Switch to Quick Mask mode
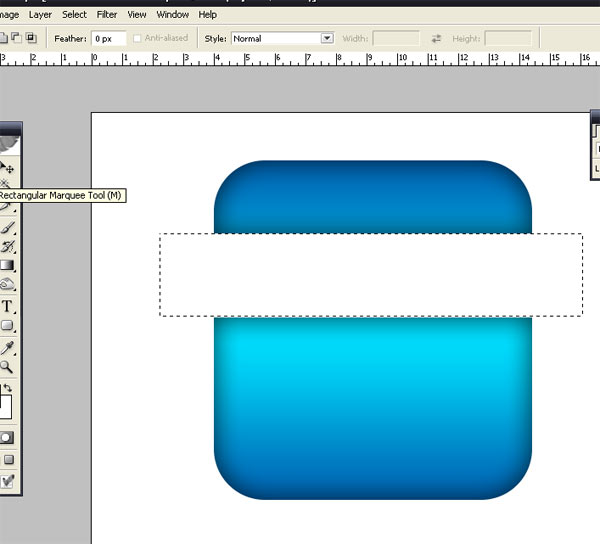The height and width of the screenshot is (544, 600). (x=7, y=438)
